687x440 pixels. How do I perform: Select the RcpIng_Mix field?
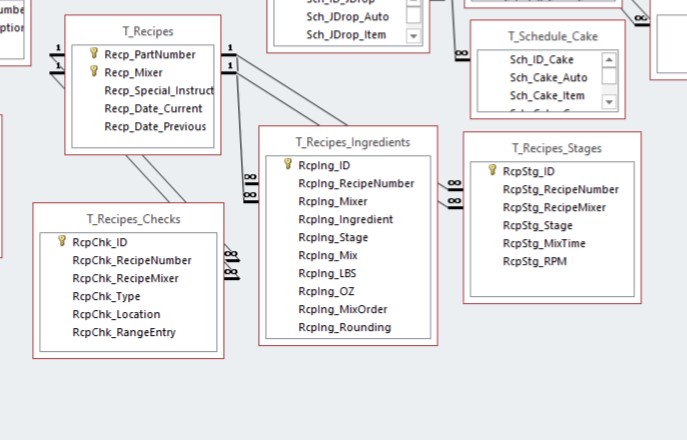(x=328, y=255)
